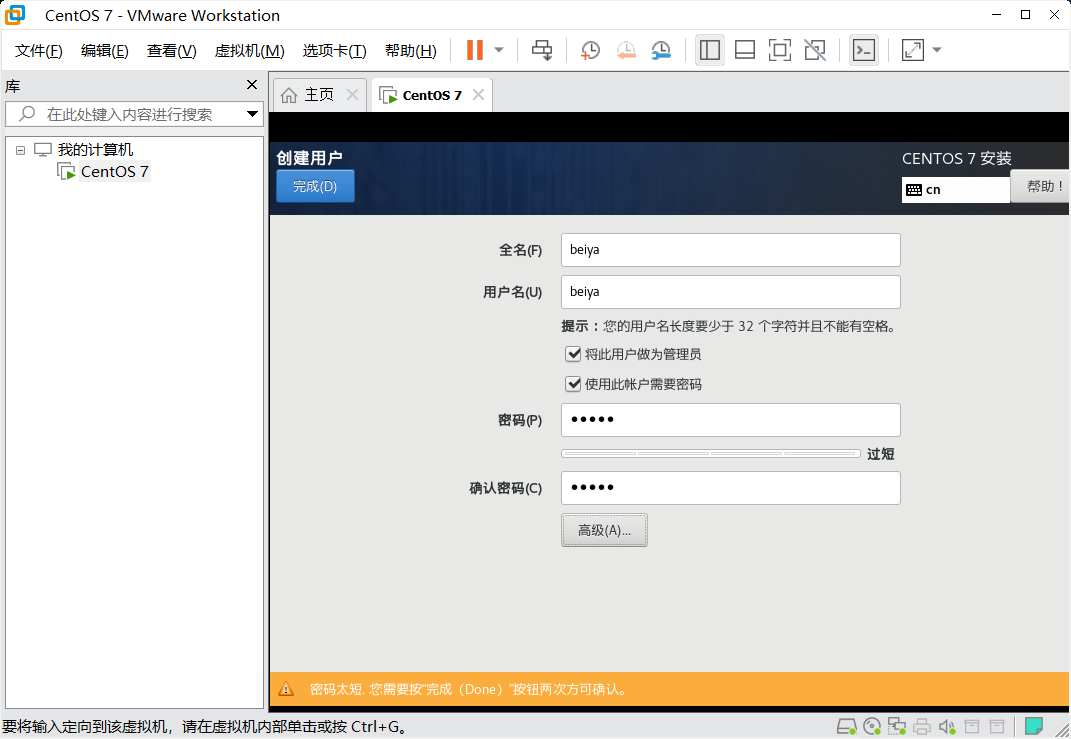The image size is (1071, 739).
Task: Toggle the thumbnail bar view icon
Action: 745,50
